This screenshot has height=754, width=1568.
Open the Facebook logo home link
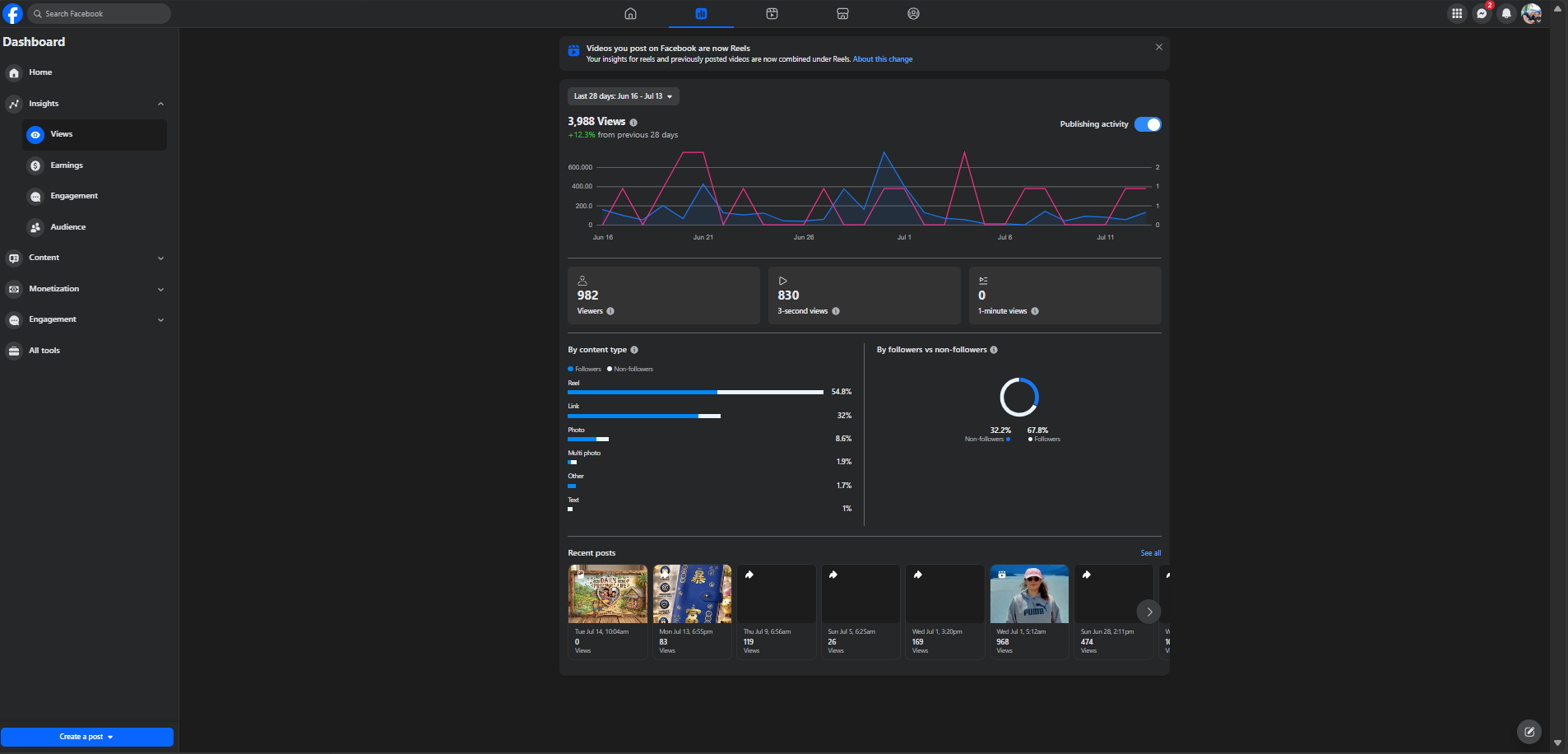(12, 13)
